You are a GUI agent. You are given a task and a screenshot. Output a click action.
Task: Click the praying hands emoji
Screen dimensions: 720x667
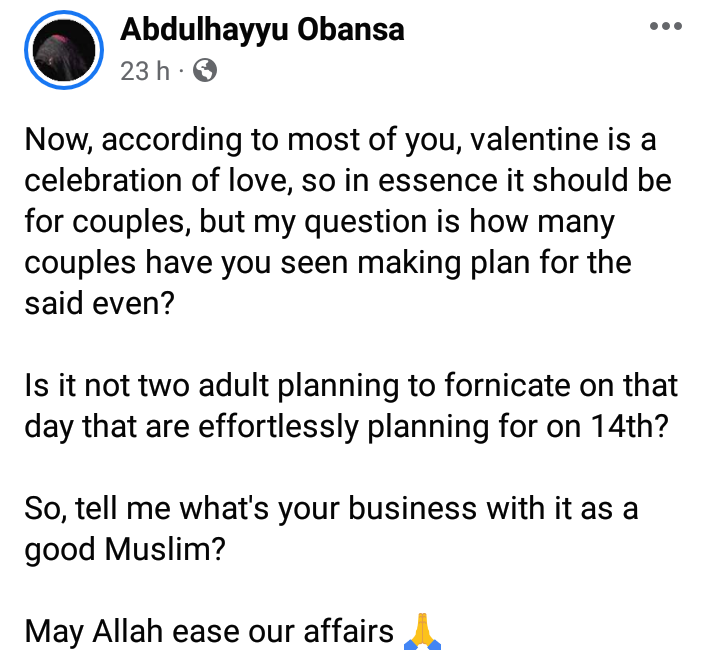coord(422,631)
